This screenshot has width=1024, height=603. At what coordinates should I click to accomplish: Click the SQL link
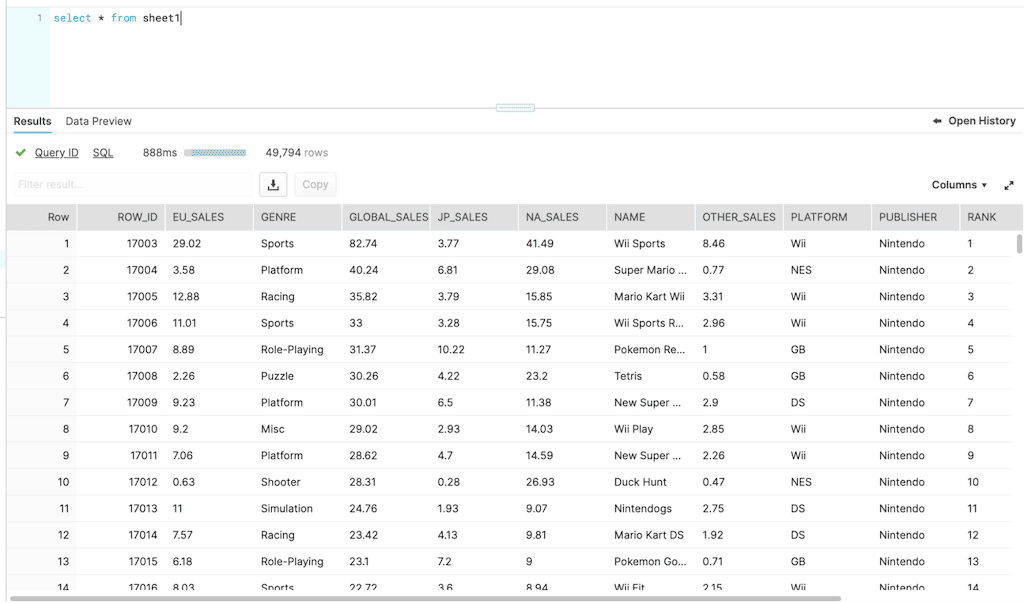coord(103,153)
